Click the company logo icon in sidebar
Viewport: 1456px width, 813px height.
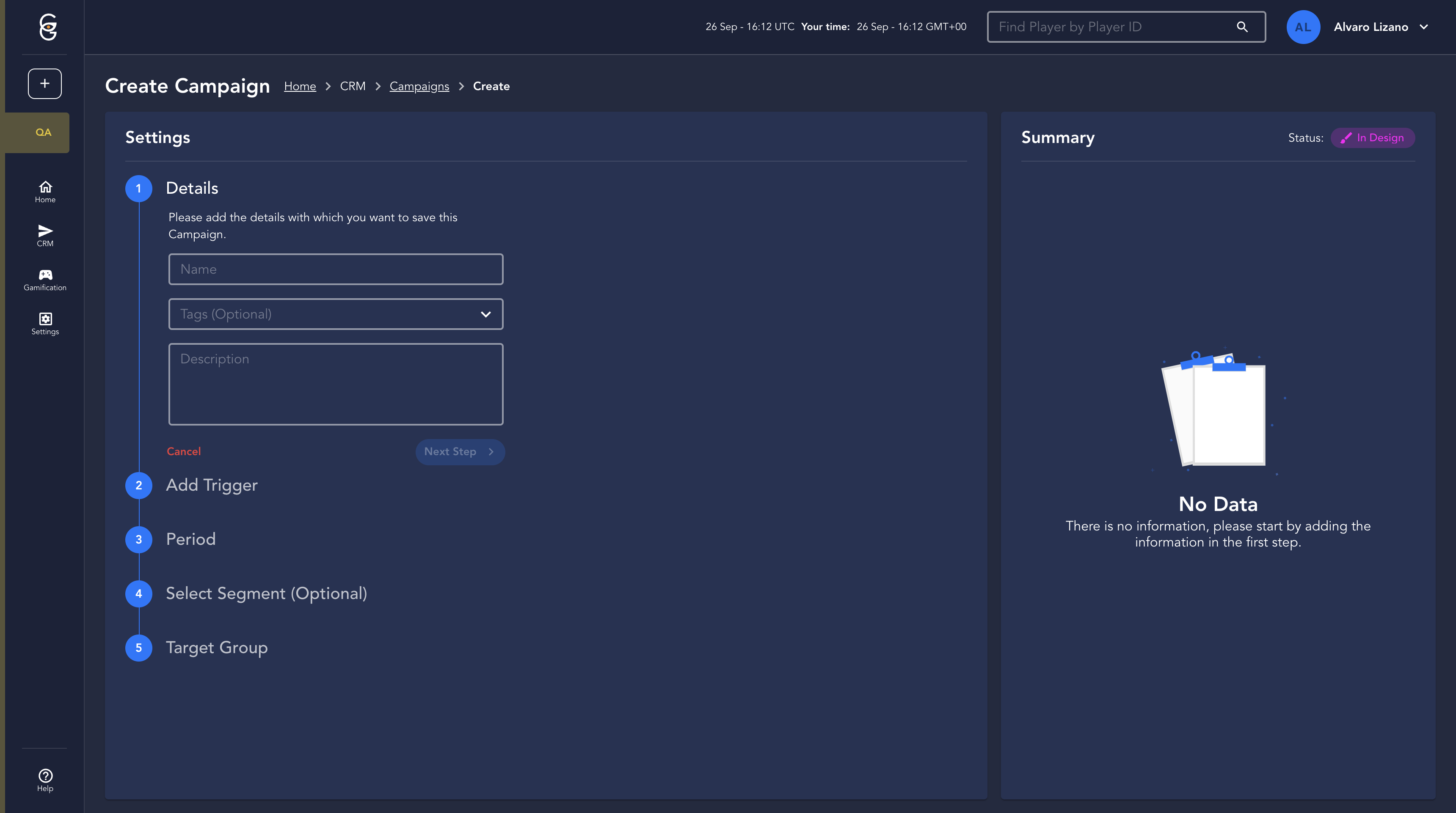coord(48,27)
